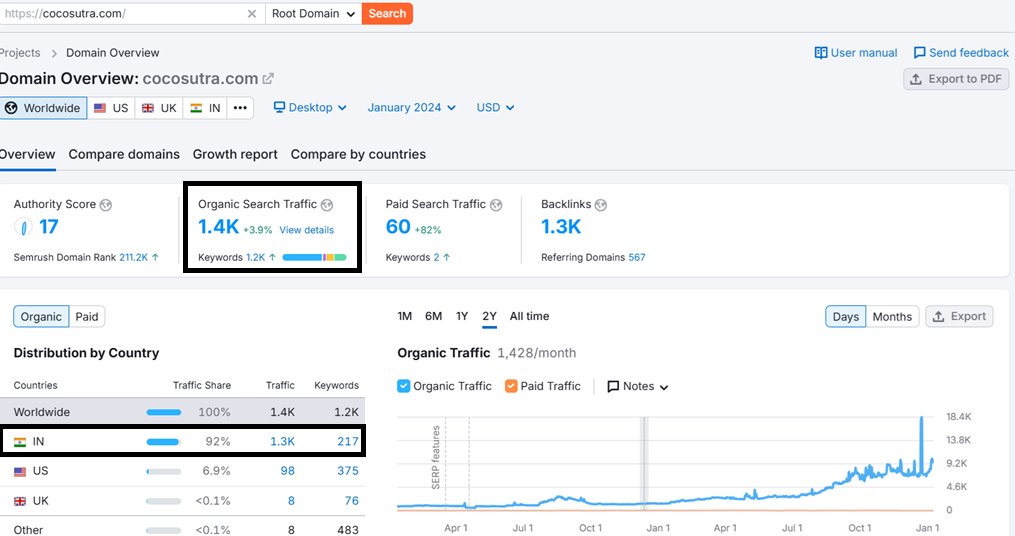Click the India flag in the IN country row

(20, 442)
